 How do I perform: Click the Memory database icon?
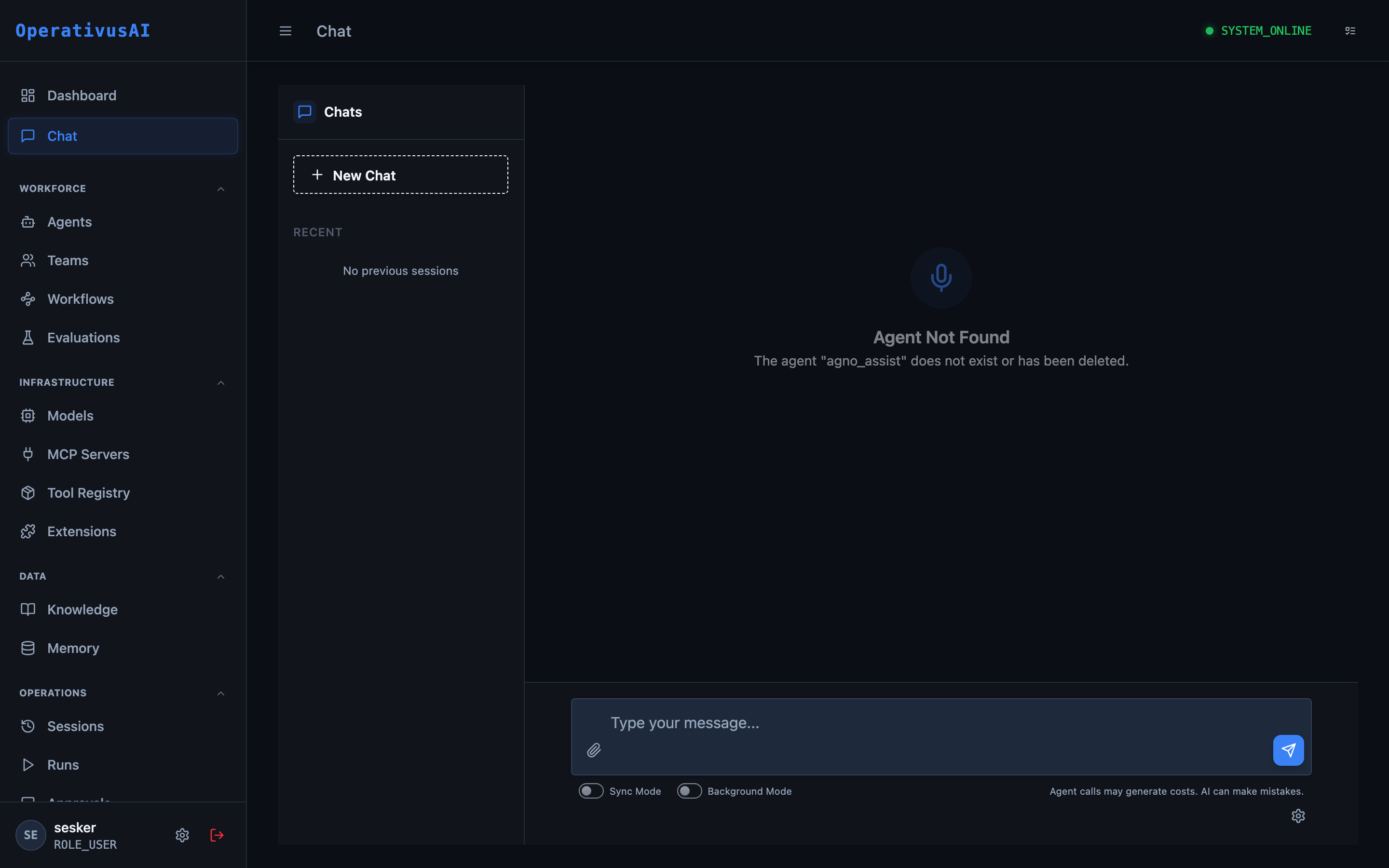tap(27, 648)
